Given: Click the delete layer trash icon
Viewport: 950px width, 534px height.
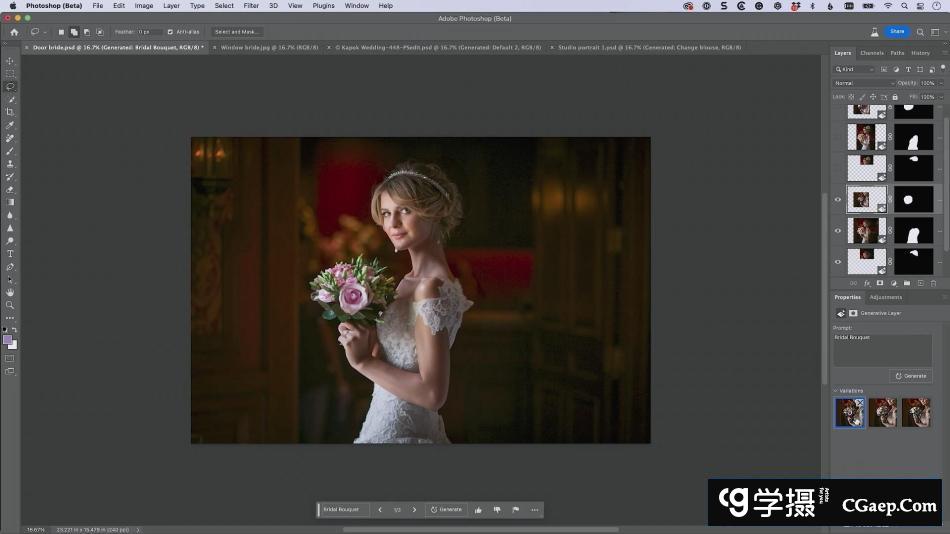Looking at the screenshot, I should click(x=934, y=283).
